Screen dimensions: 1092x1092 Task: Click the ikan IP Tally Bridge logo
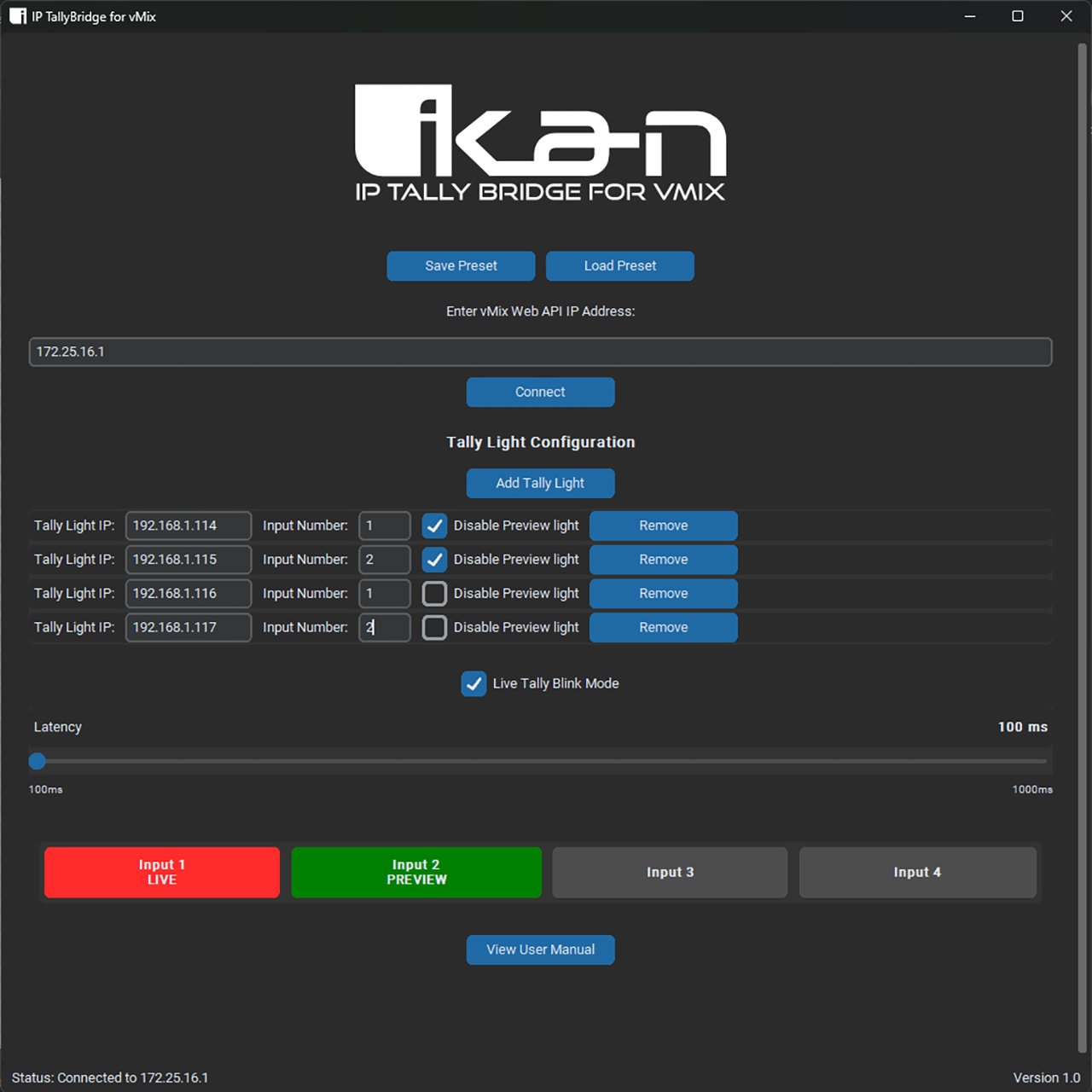coord(540,142)
